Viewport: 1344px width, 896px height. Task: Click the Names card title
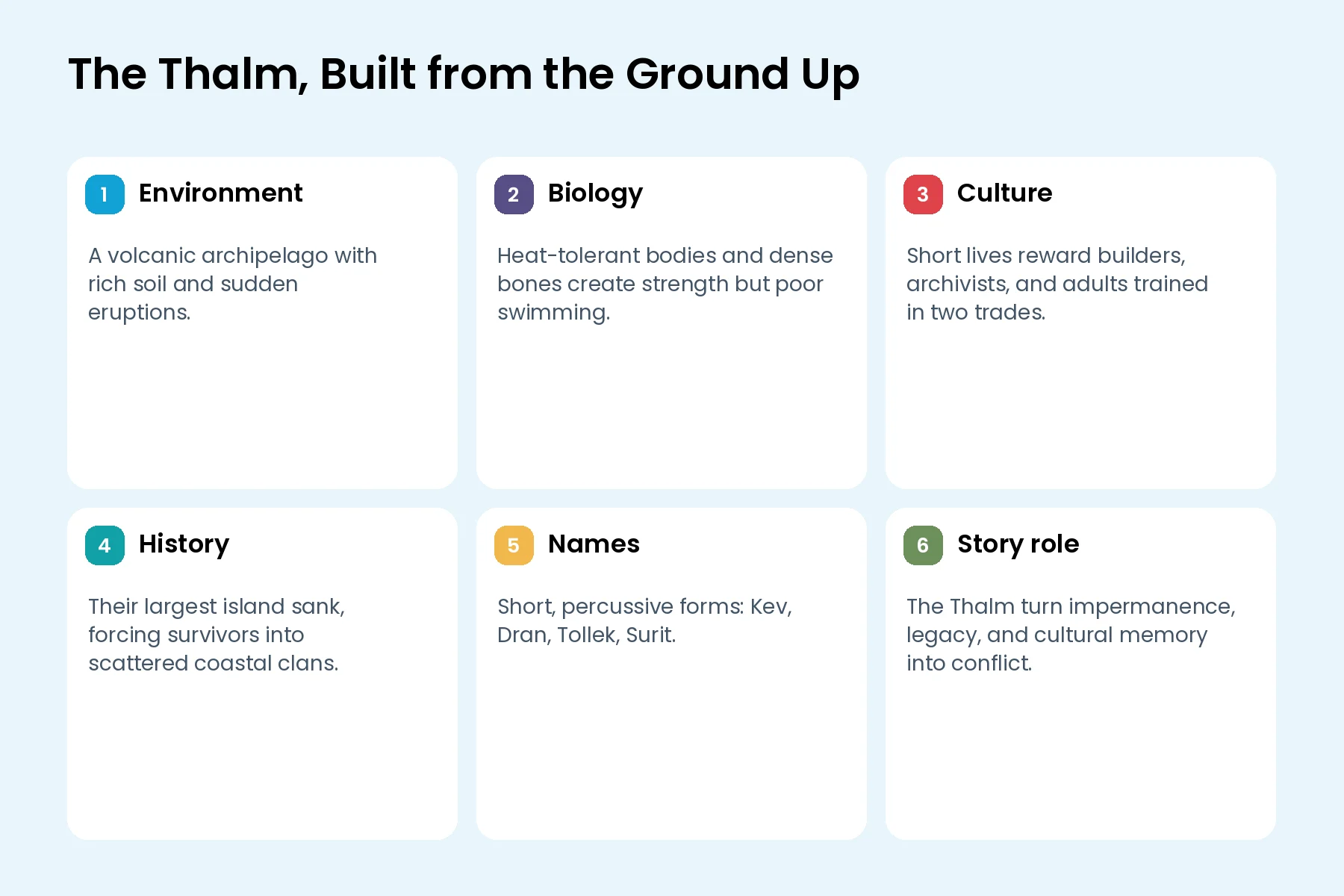pyautogui.click(x=594, y=544)
